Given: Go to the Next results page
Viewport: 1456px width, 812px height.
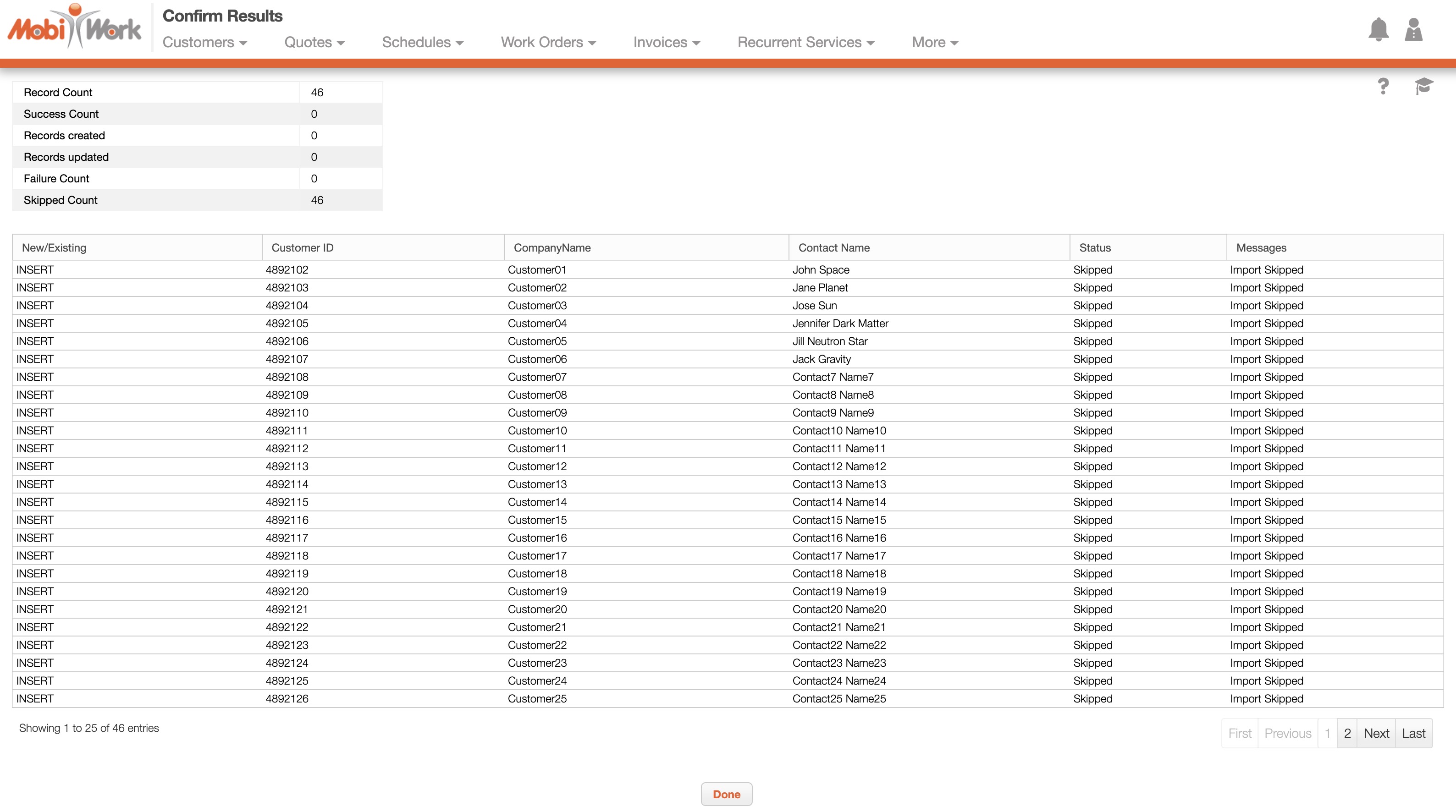Looking at the screenshot, I should pyautogui.click(x=1376, y=734).
